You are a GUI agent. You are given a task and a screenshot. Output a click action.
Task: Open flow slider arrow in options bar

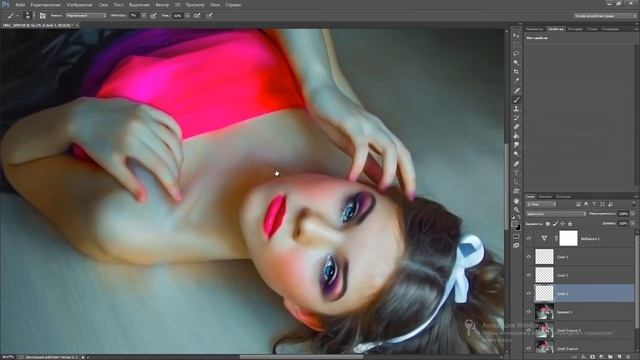(x=188, y=16)
